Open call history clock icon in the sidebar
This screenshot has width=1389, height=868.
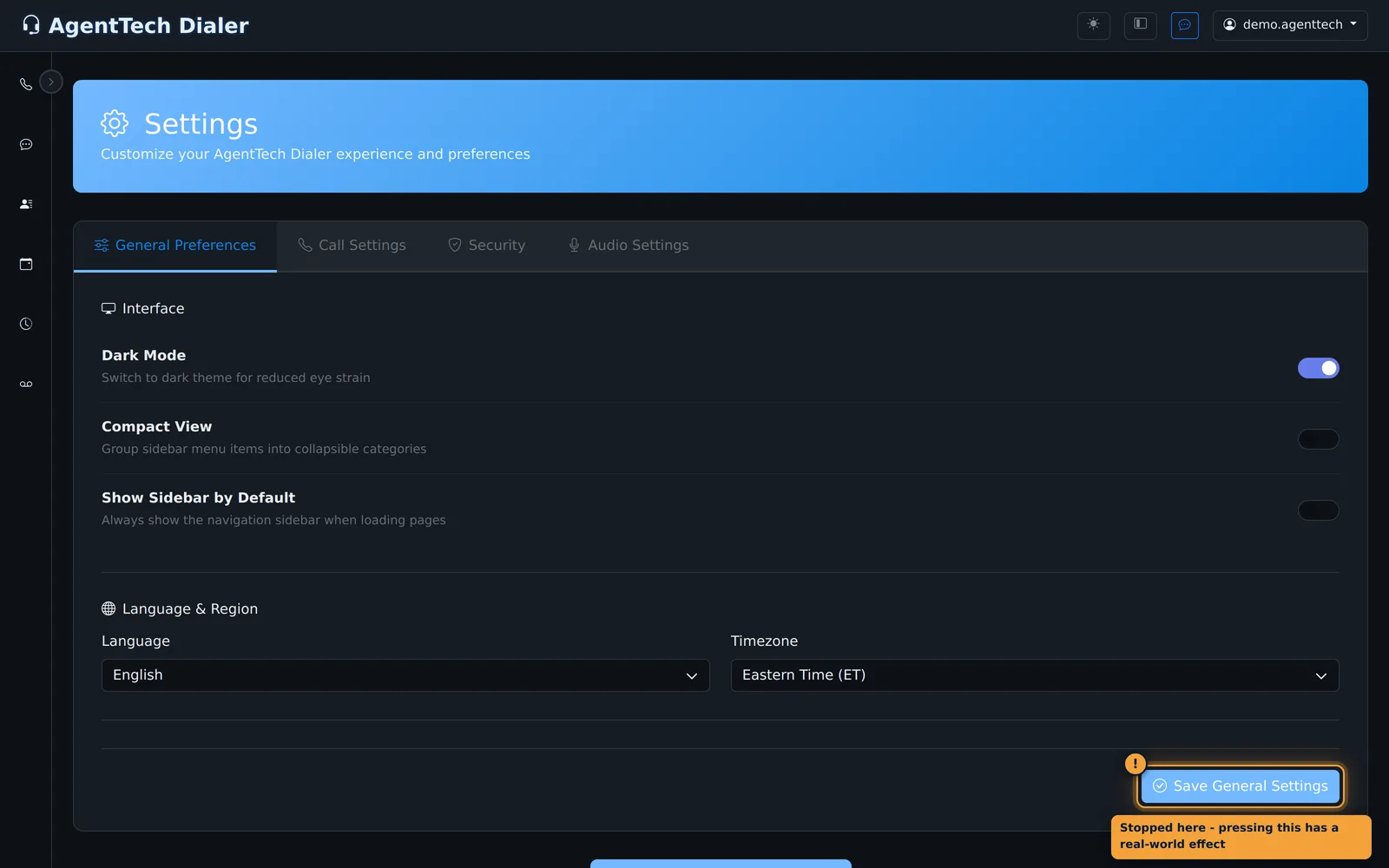[x=26, y=324]
